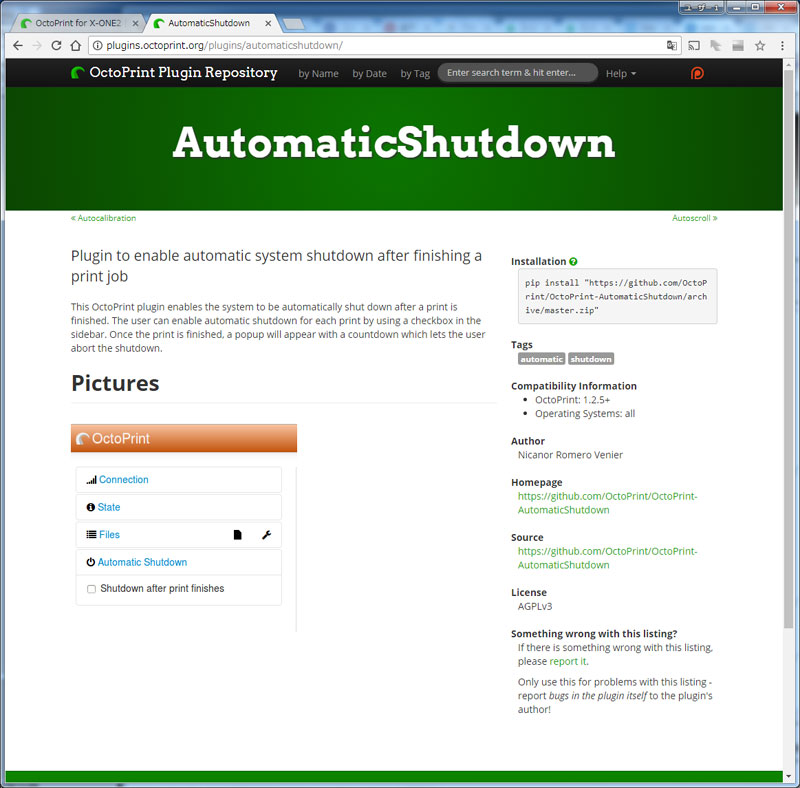Click the arrow-shaped extension icon in toolbar
The image size is (800, 788).
[716, 45]
